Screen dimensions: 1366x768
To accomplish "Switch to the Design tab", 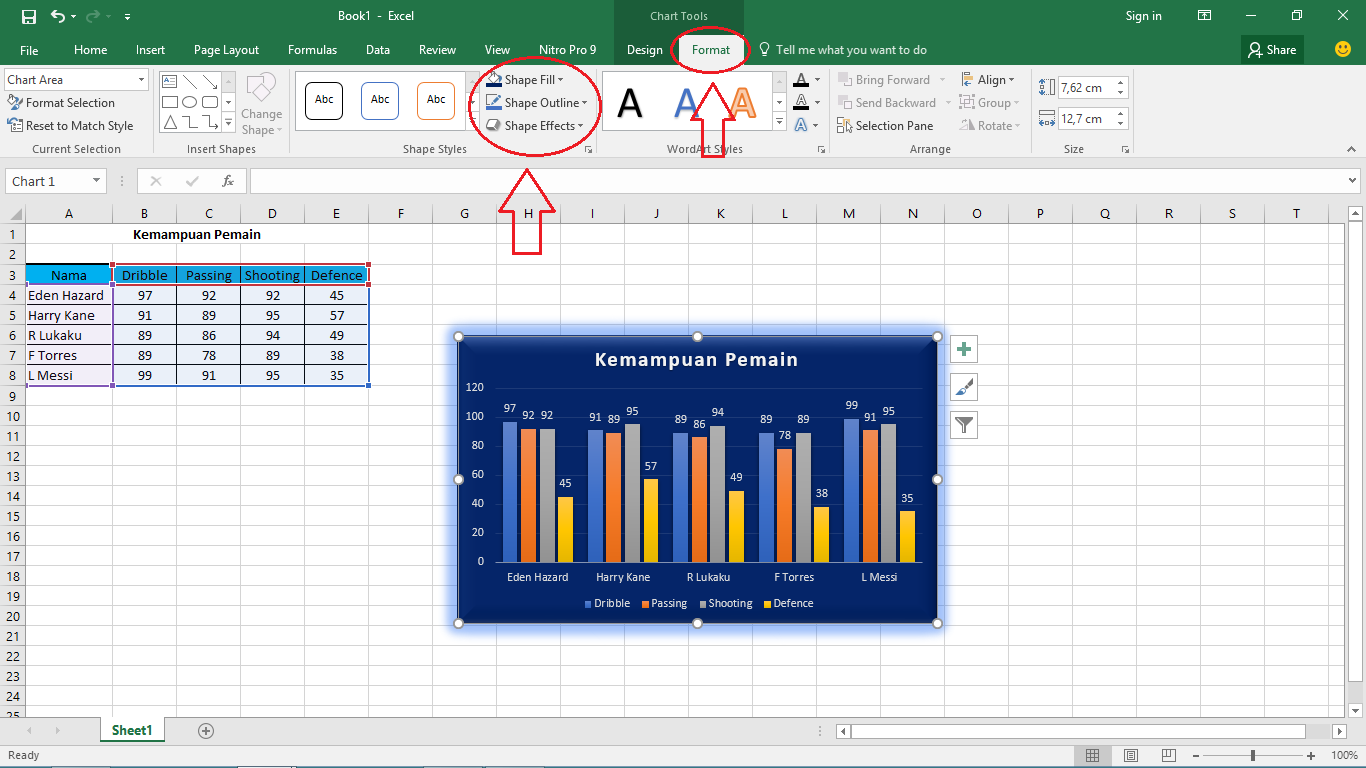I will (644, 49).
